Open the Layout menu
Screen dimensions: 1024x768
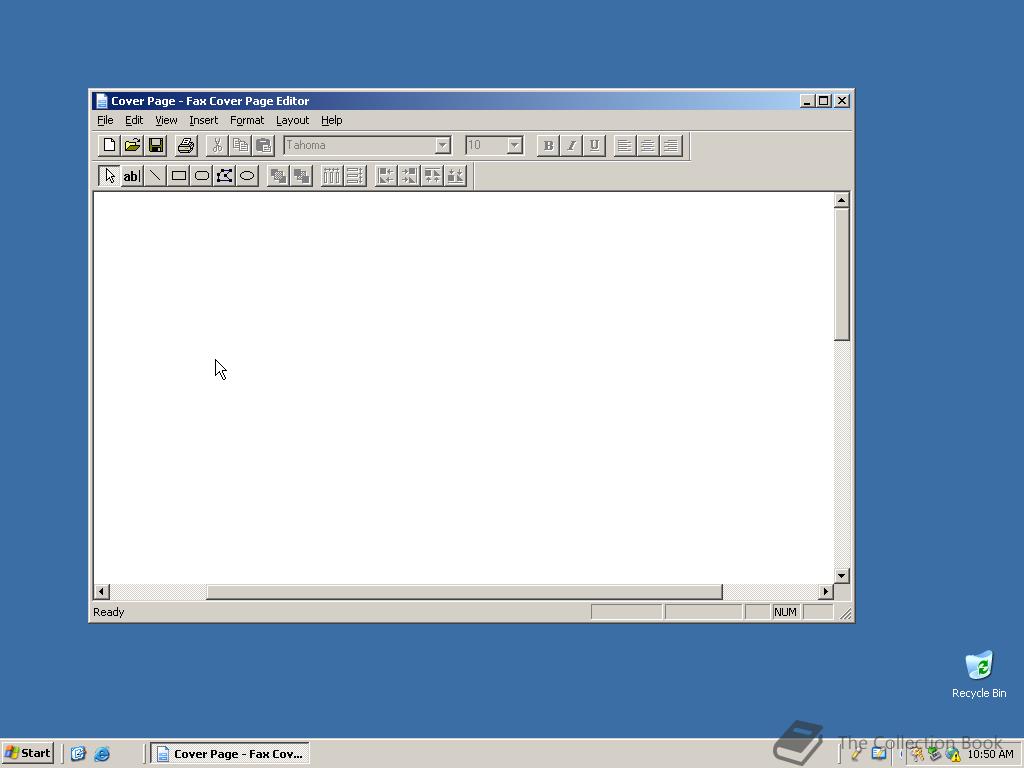click(x=292, y=120)
